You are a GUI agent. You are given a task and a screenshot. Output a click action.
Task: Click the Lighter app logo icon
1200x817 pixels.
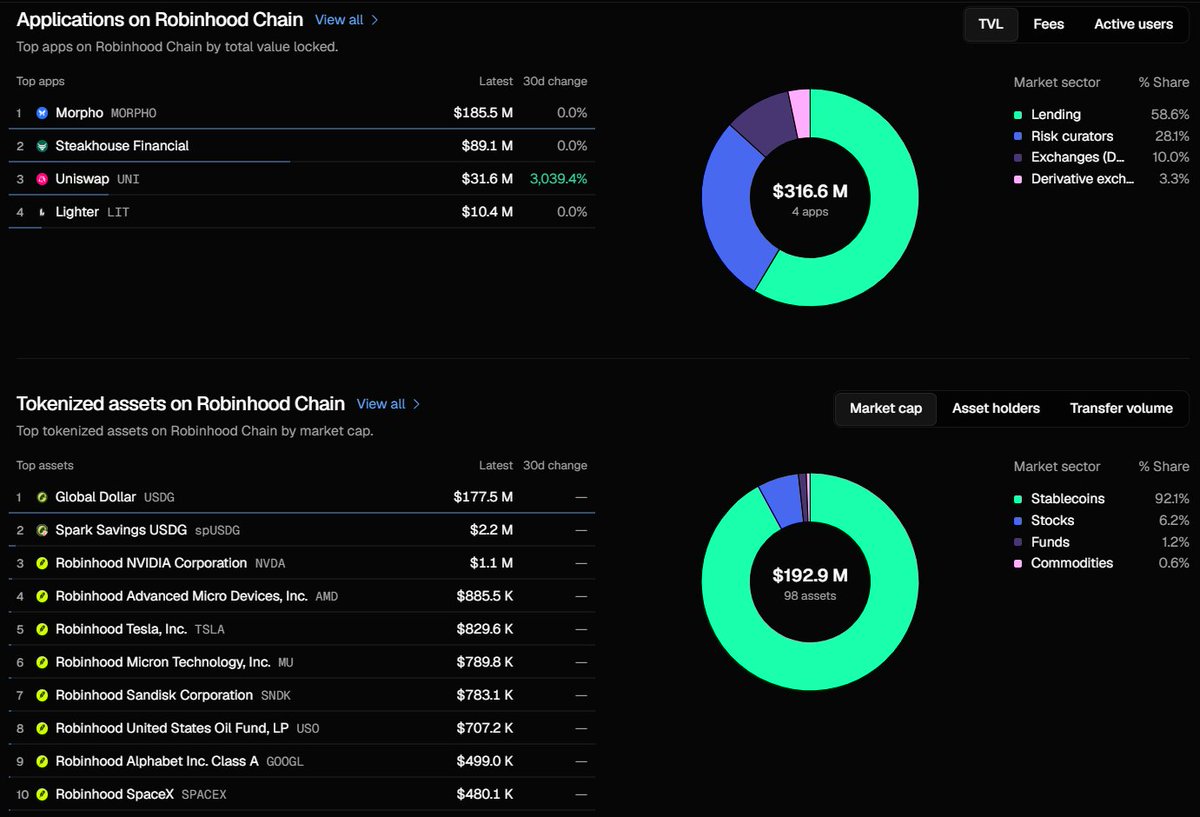42,212
